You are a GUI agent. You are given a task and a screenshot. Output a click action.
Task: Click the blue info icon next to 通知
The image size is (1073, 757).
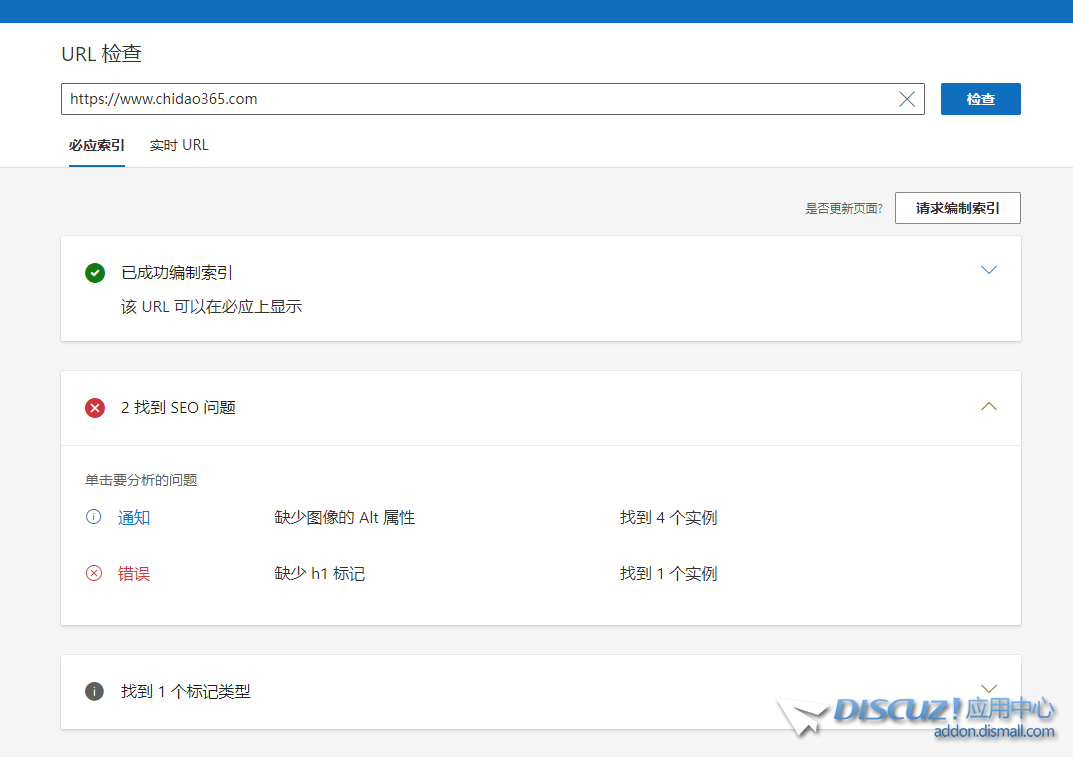click(x=94, y=517)
